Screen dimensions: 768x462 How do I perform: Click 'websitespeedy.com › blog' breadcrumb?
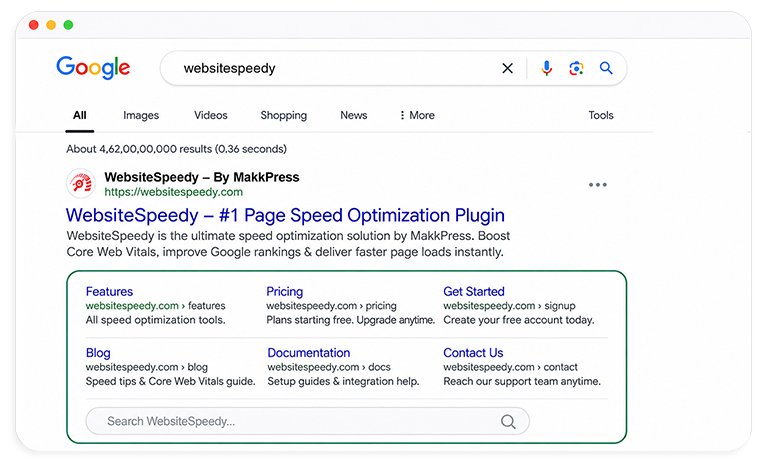[146, 367]
